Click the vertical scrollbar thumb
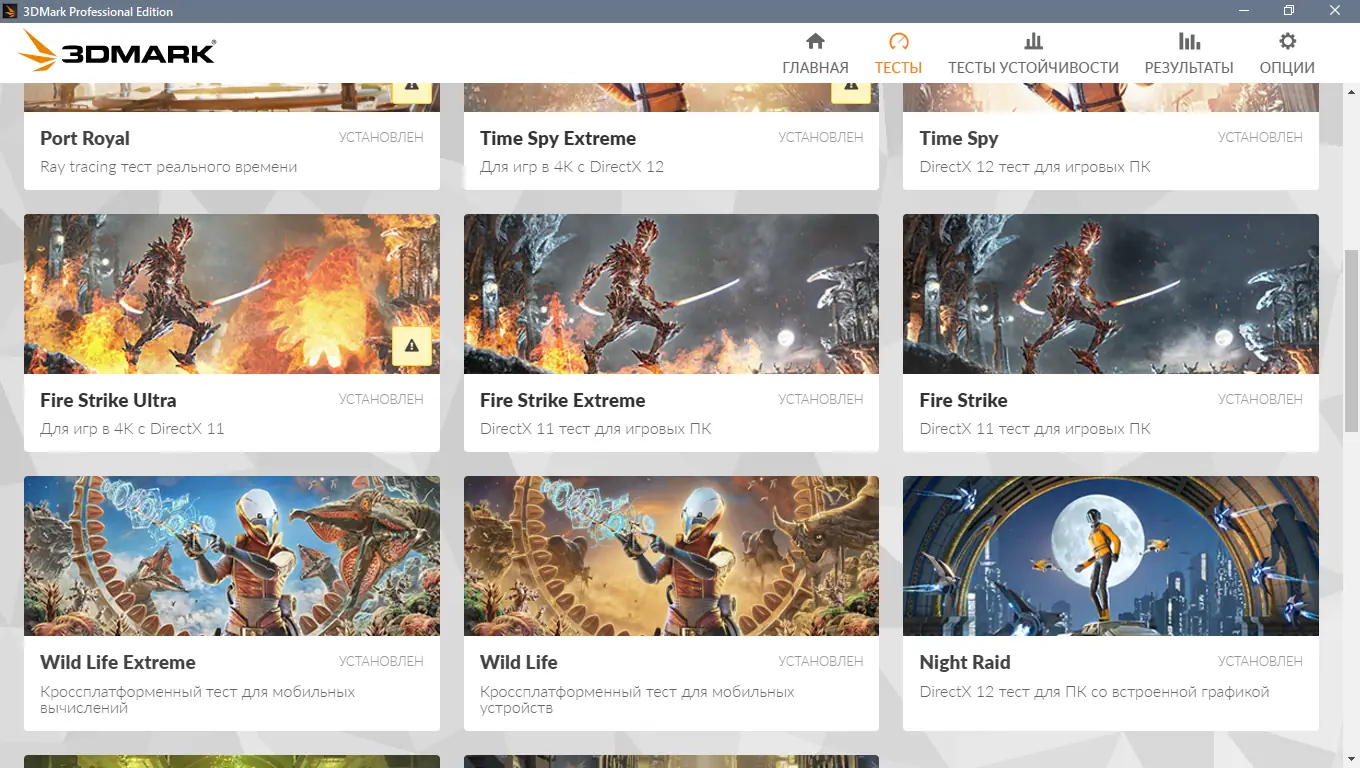Screen dimensions: 1360x768 tap(1351, 342)
